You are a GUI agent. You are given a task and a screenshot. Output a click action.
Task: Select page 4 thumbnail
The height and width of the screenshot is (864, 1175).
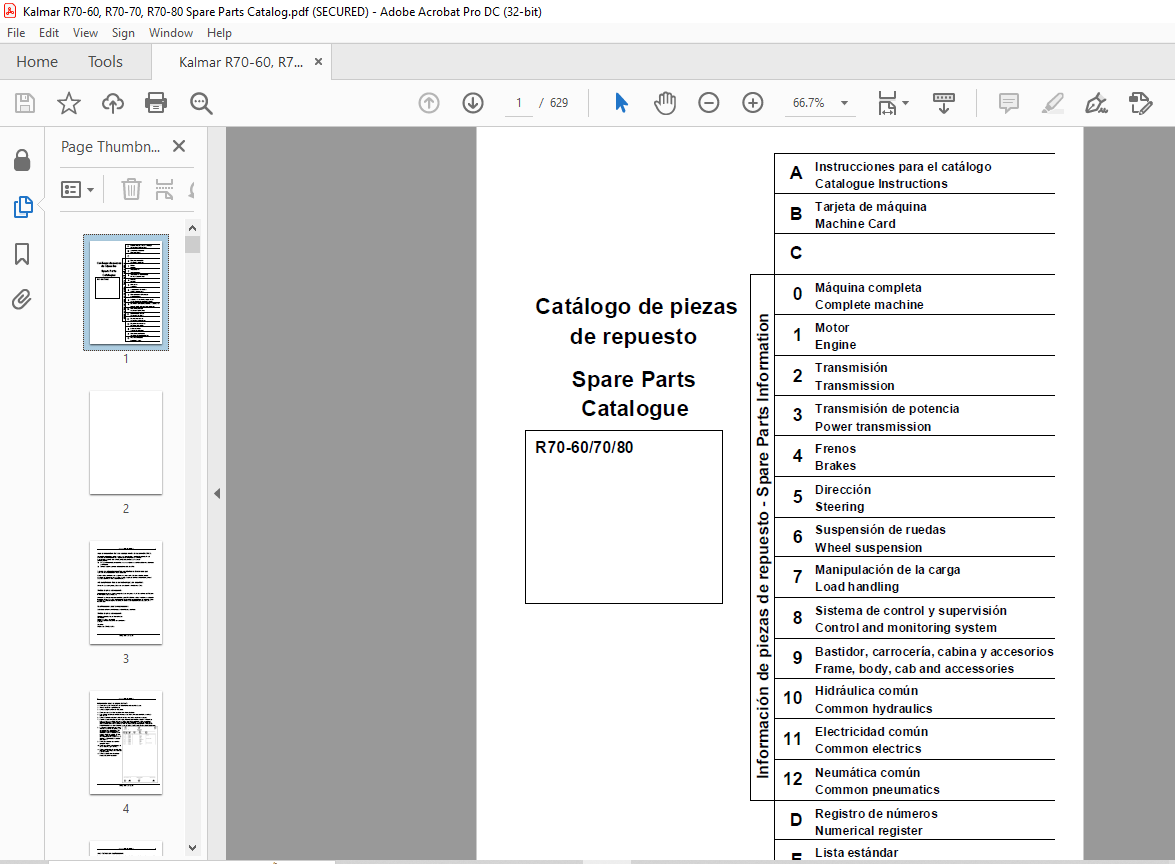[x=126, y=743]
